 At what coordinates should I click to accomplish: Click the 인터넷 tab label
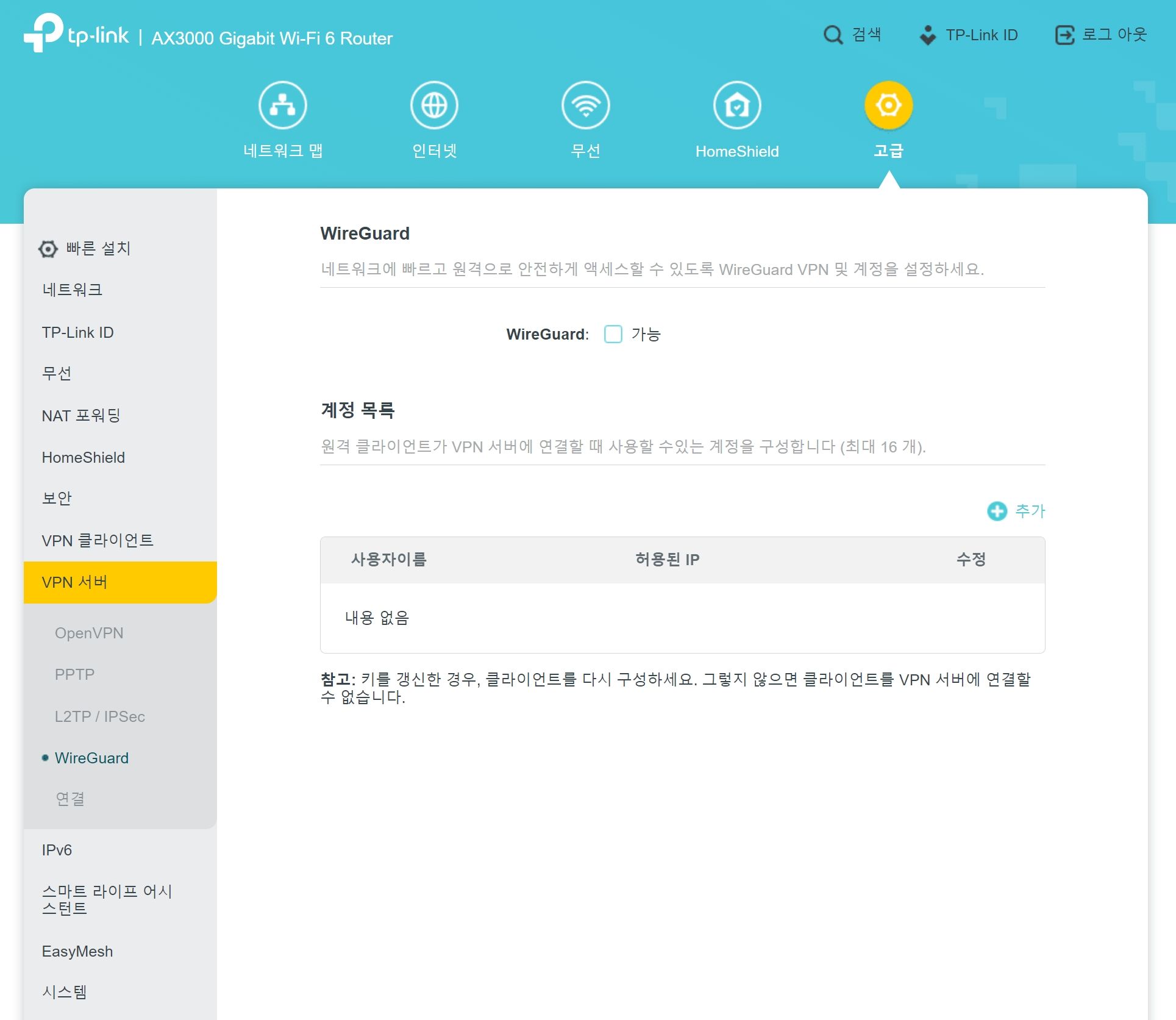(435, 151)
